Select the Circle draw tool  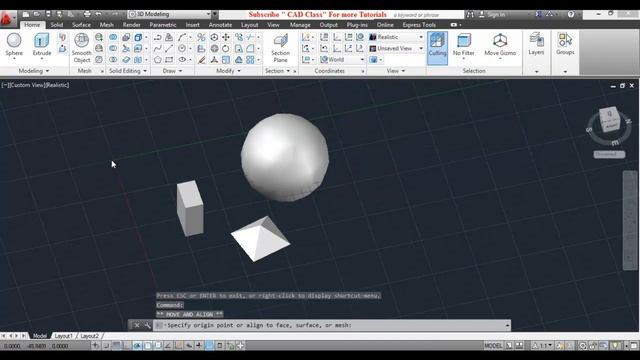182,48
